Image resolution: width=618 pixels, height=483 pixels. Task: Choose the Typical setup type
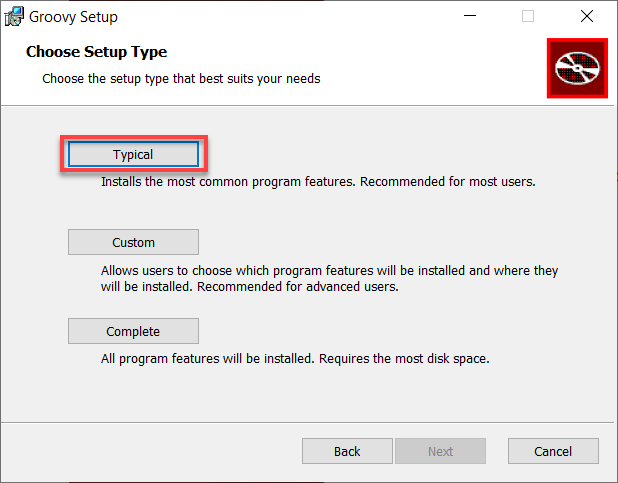(133, 154)
